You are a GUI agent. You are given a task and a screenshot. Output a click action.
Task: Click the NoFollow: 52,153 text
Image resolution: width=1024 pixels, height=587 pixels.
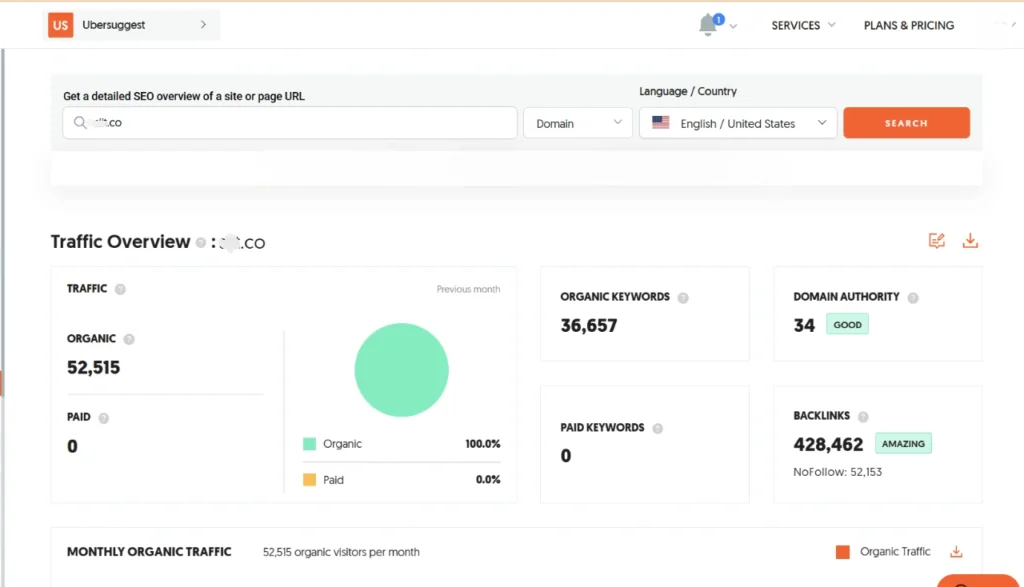tap(837, 472)
